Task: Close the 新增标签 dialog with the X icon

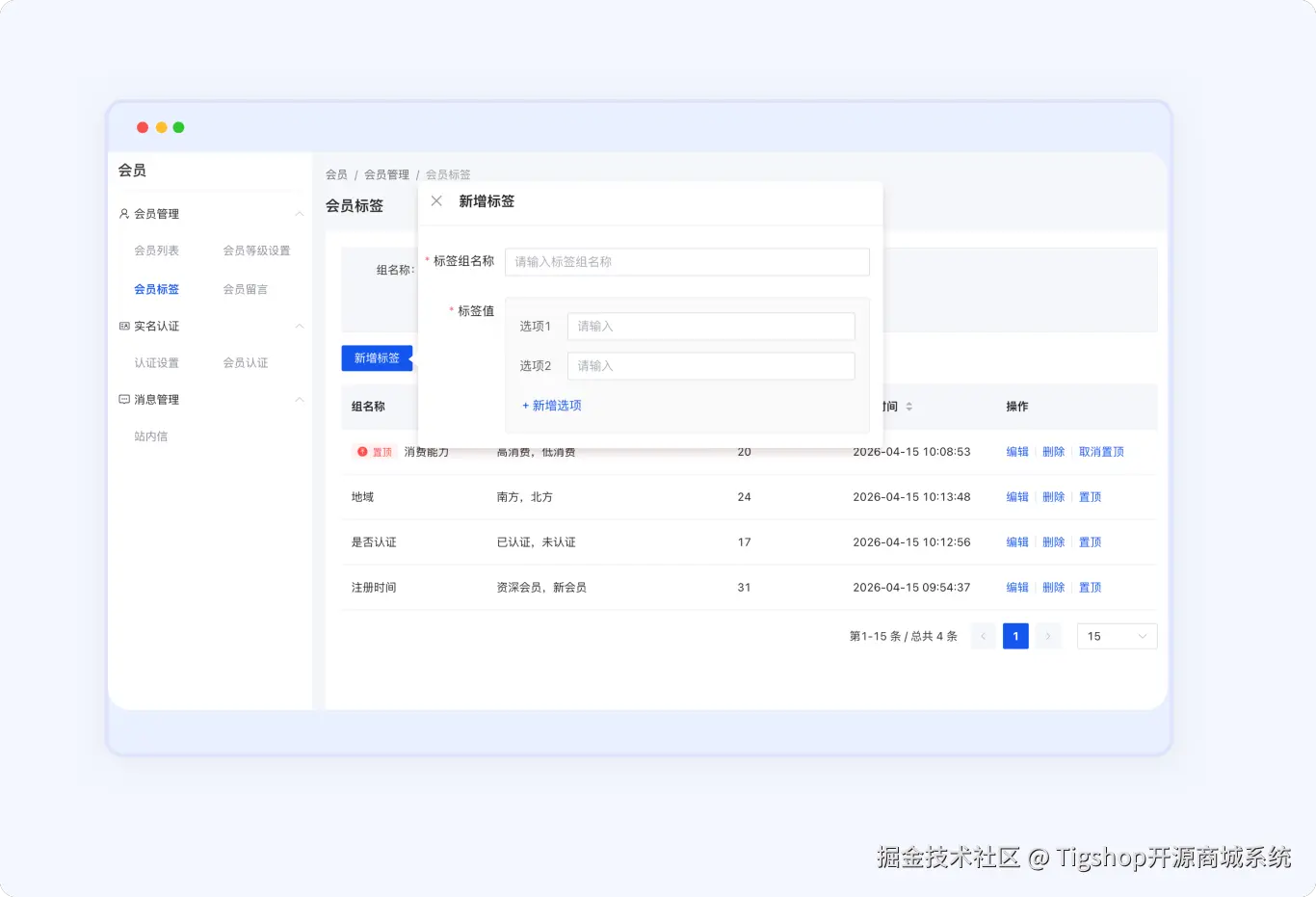Action: [436, 201]
